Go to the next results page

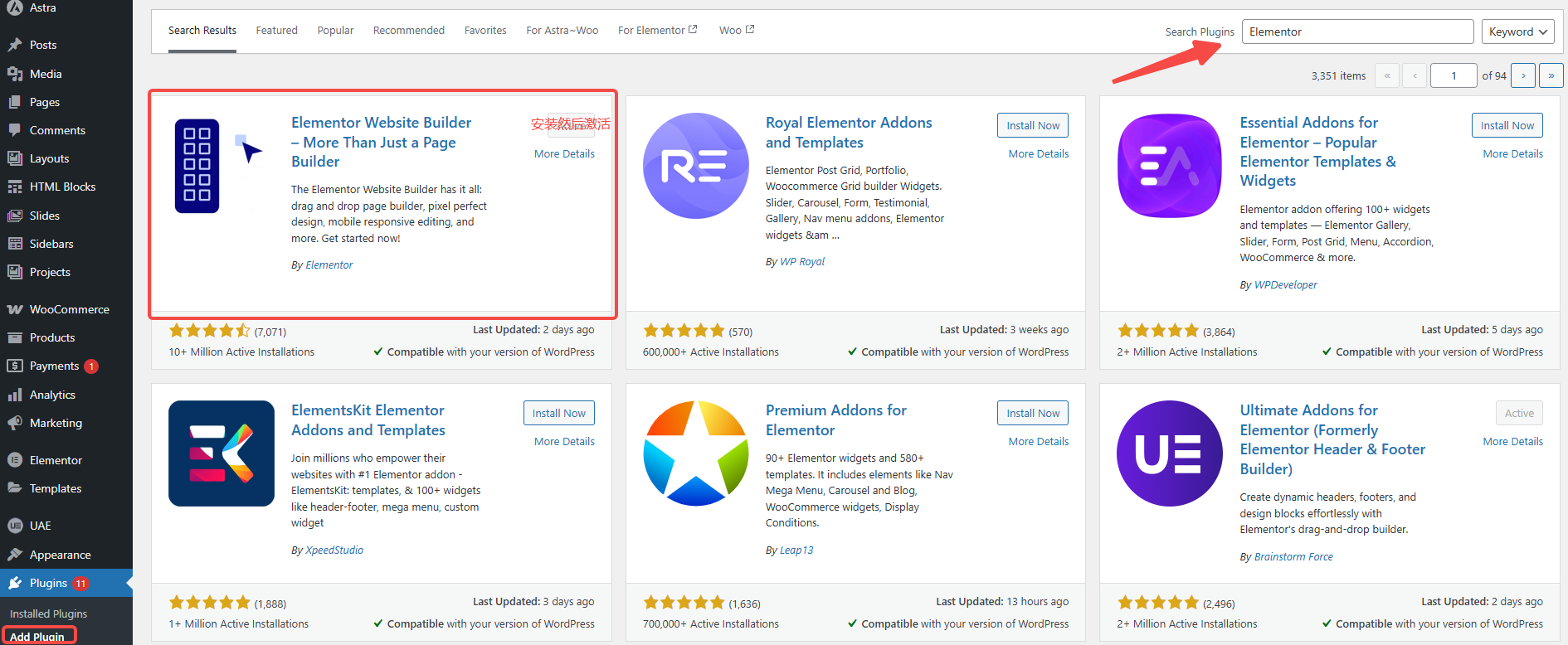coord(1523,75)
